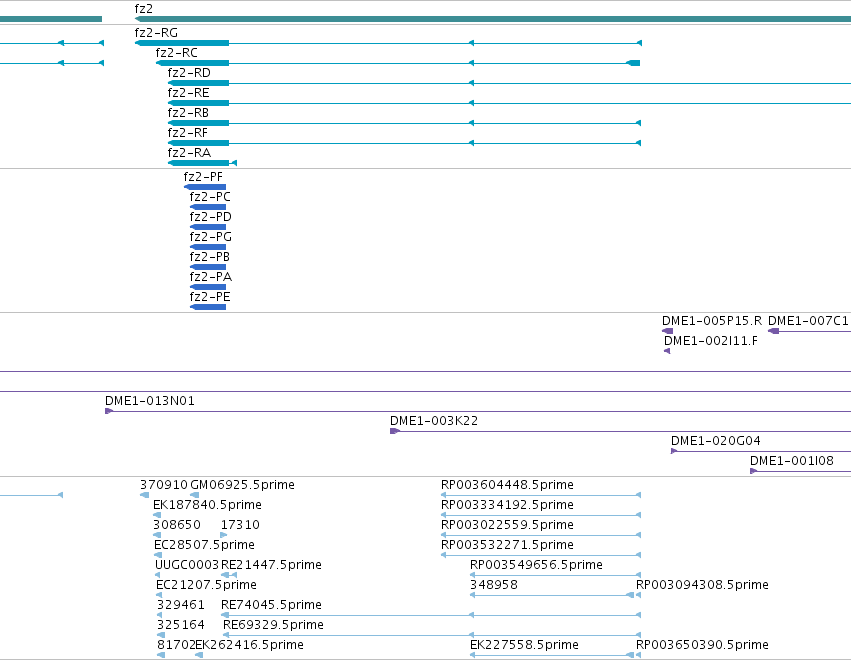Select the DME1-007C1 feature label
The height and width of the screenshot is (660, 851).
808,321
